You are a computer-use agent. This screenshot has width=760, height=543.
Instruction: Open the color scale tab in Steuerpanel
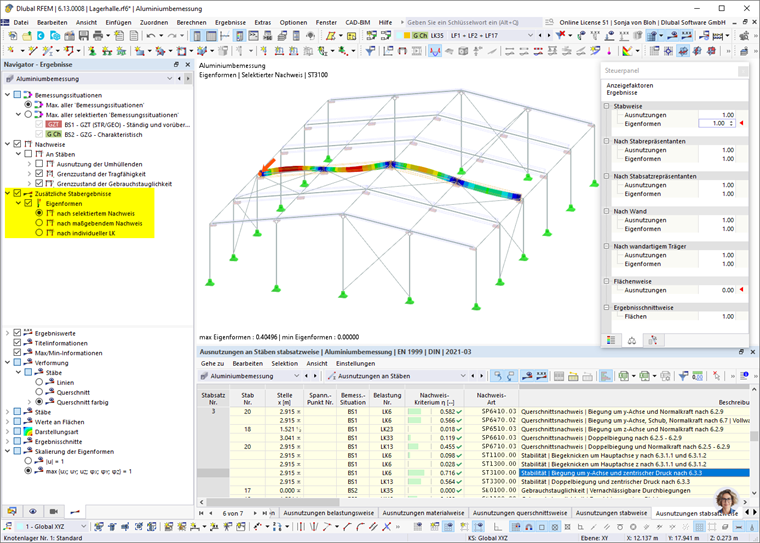point(613,340)
